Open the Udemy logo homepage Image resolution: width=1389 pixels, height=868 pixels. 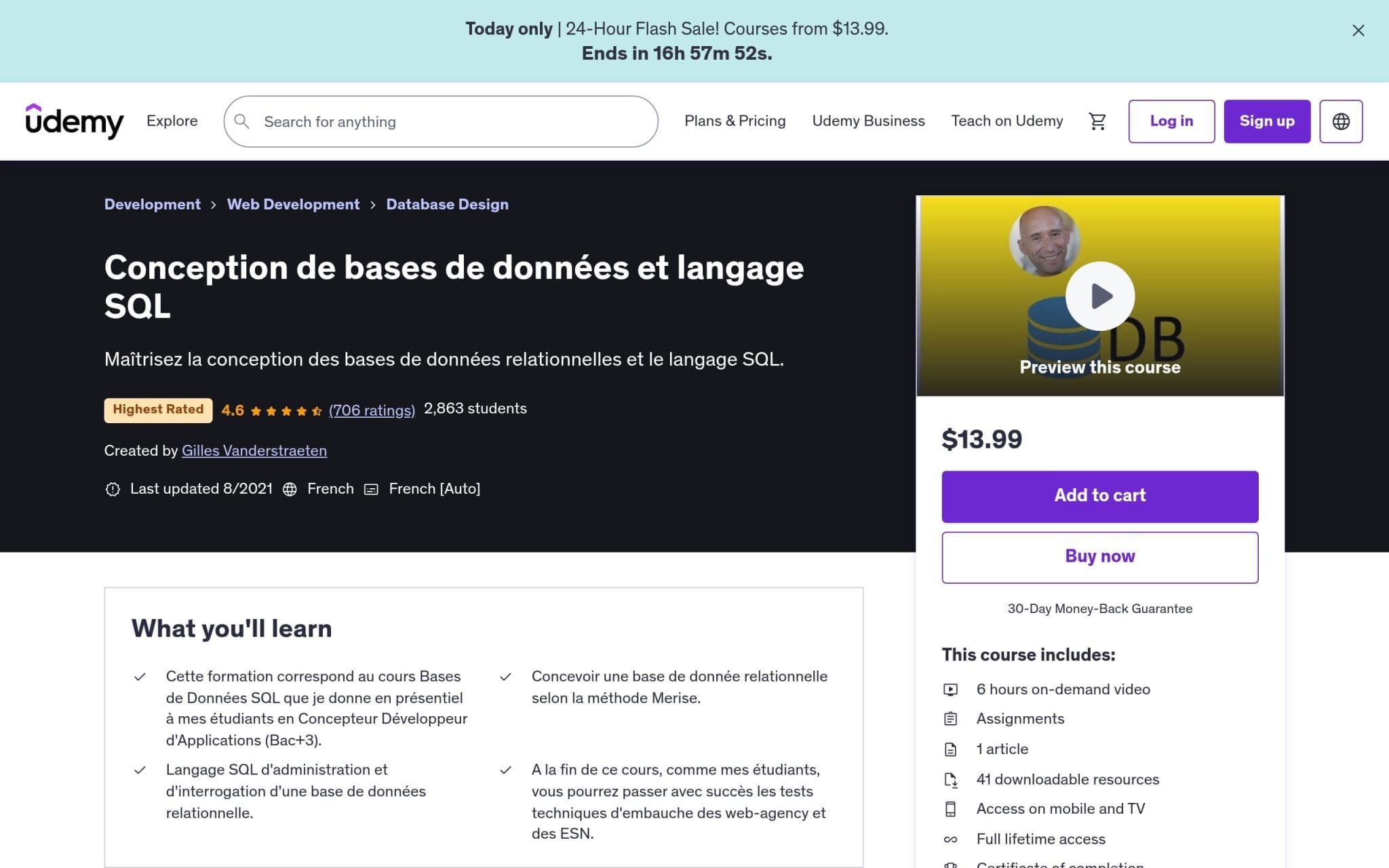coord(75,121)
